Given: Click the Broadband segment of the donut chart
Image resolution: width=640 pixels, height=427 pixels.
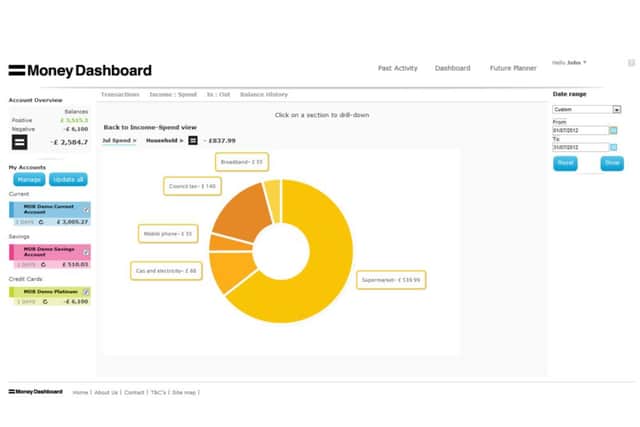Looking at the screenshot, I should tap(273, 201).
